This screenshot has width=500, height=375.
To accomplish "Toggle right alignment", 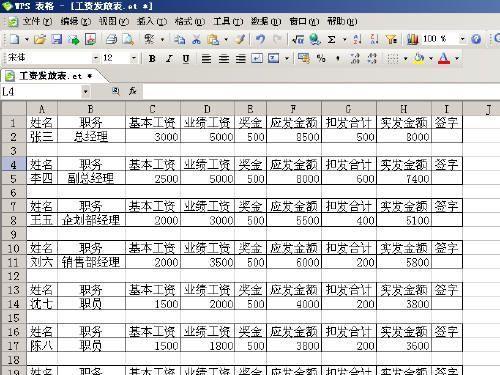I will coord(241,59).
